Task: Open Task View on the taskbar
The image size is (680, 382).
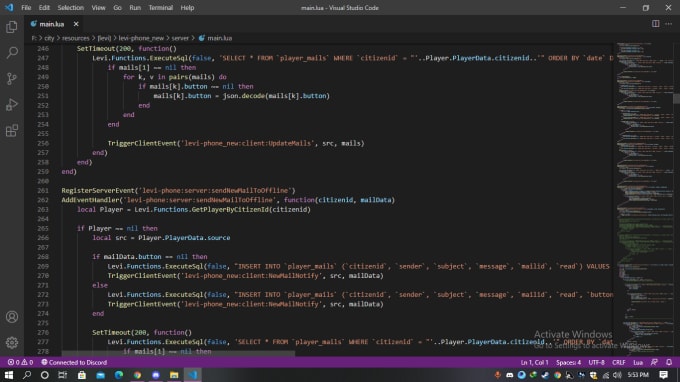Action: pyautogui.click(x=62, y=375)
